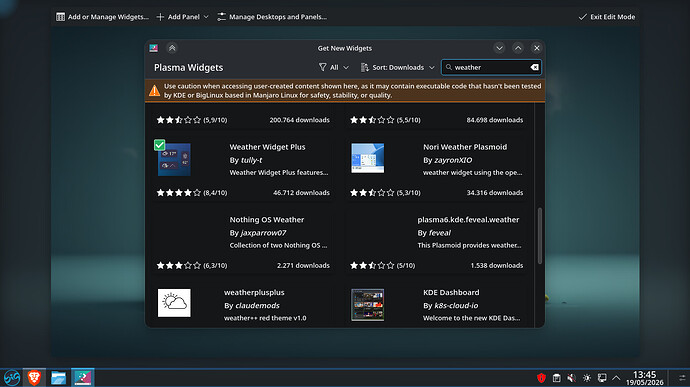Open the All filter dropdown
The width and height of the screenshot is (690, 387).
click(334, 67)
